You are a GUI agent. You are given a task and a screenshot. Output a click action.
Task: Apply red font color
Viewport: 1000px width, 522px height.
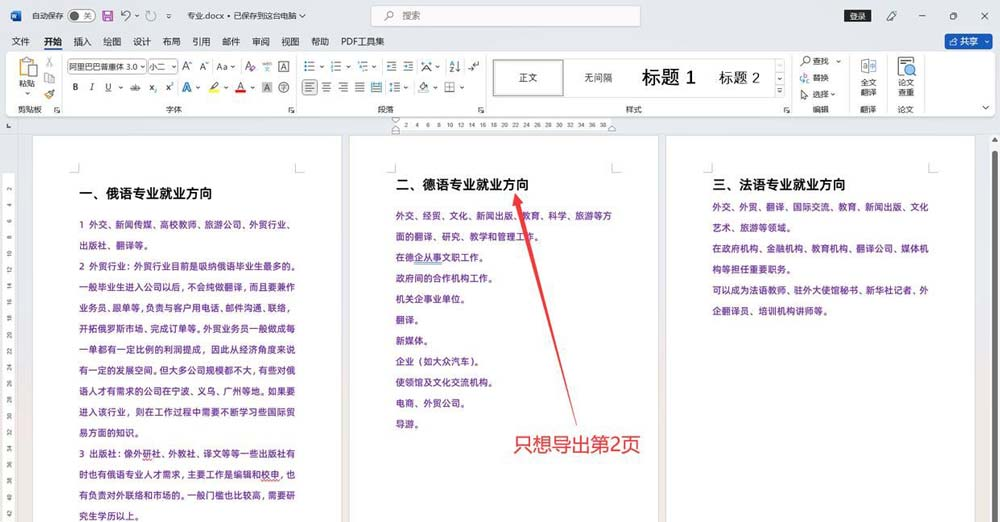tap(240, 87)
